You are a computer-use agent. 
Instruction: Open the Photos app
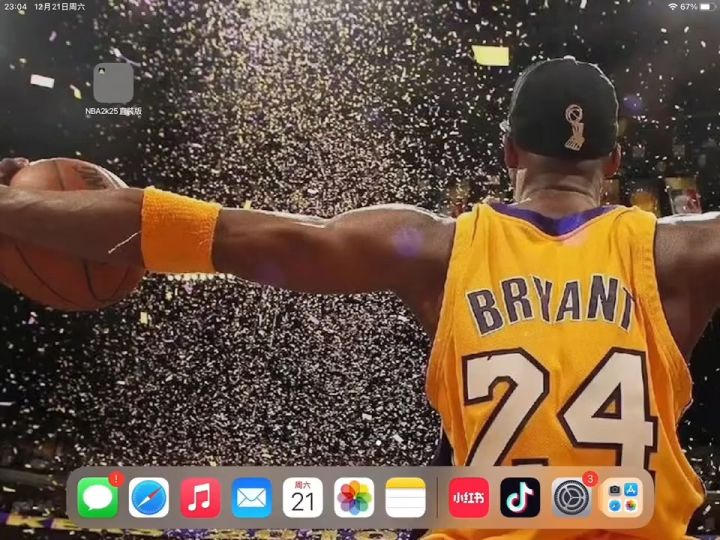click(x=354, y=497)
